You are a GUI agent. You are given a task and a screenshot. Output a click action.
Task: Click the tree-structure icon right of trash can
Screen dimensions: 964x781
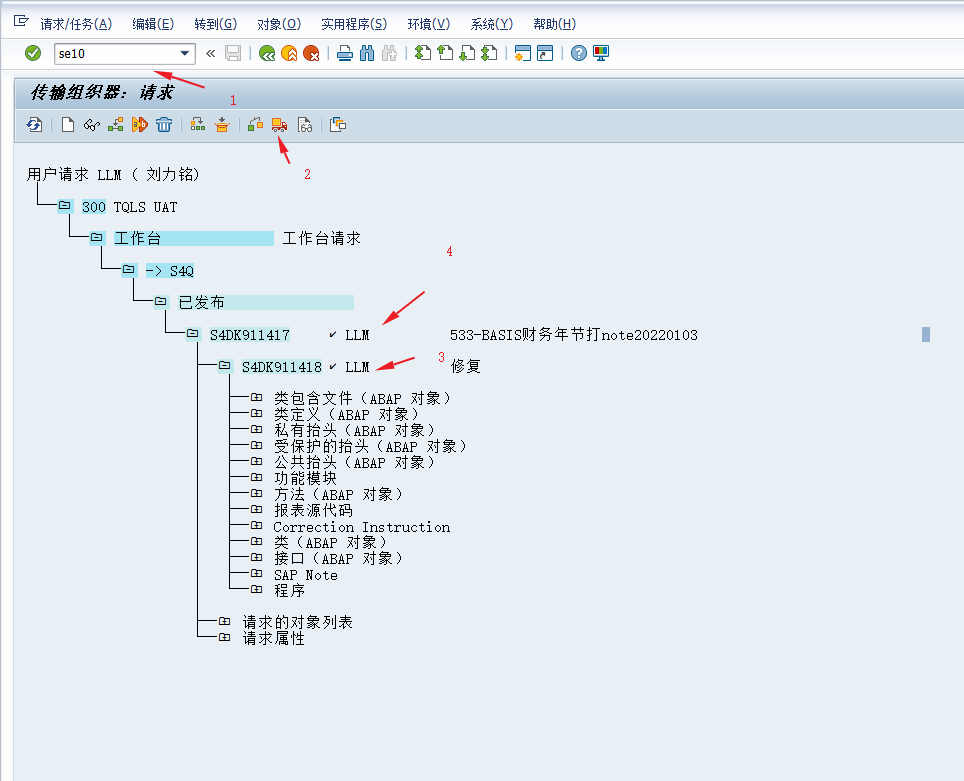(197, 125)
